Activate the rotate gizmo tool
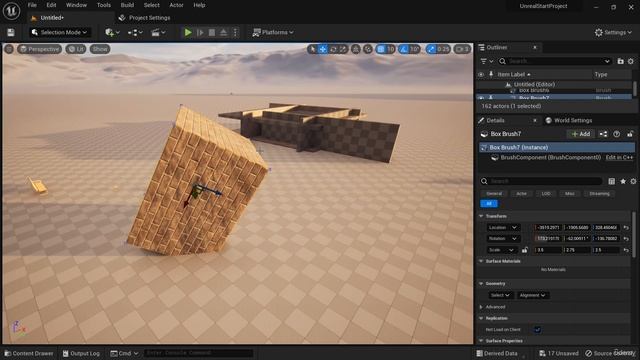 point(333,49)
